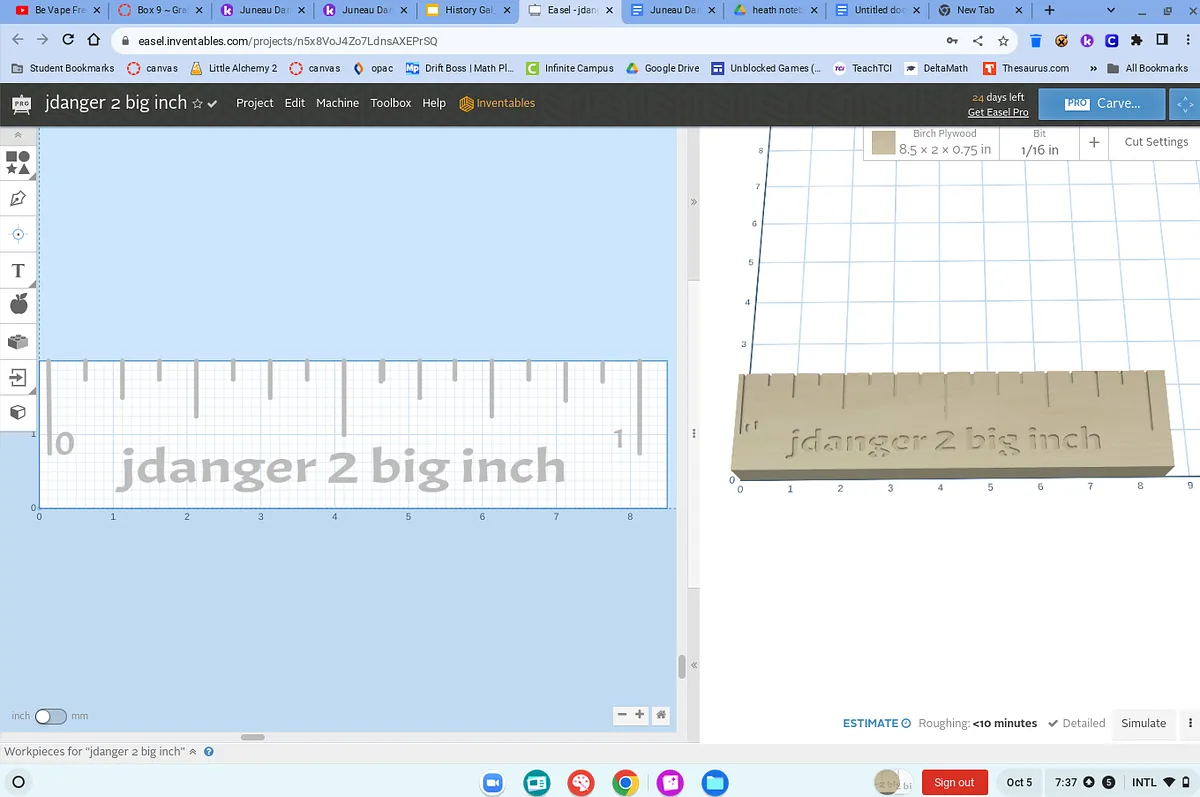Open the Files app on shelf
Viewport: 1200px width, 797px height.
click(714, 783)
